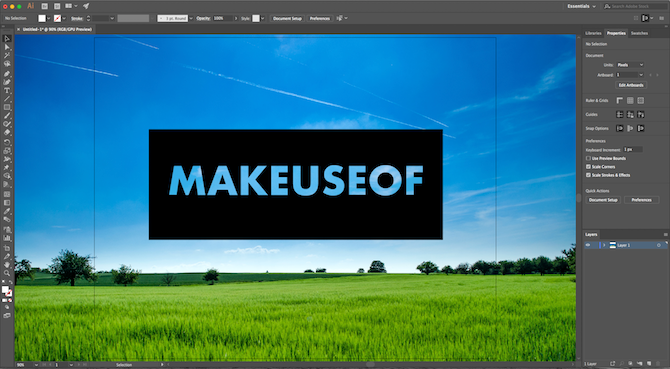Open the 3 pt. Round brush dropdown
This screenshot has height=369, width=670.
click(191, 18)
